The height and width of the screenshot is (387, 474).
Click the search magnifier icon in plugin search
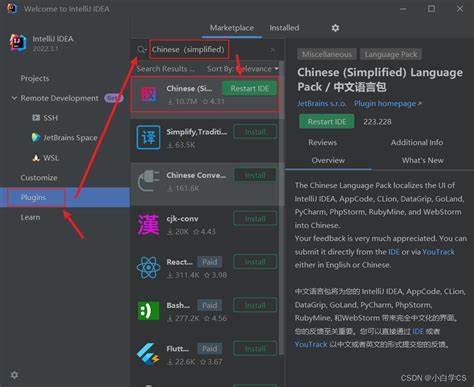pos(141,50)
